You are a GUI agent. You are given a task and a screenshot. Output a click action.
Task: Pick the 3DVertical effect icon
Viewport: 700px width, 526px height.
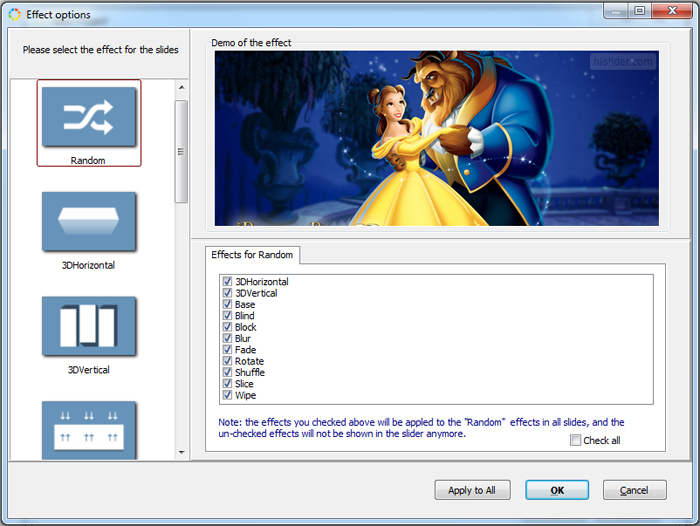[x=89, y=326]
